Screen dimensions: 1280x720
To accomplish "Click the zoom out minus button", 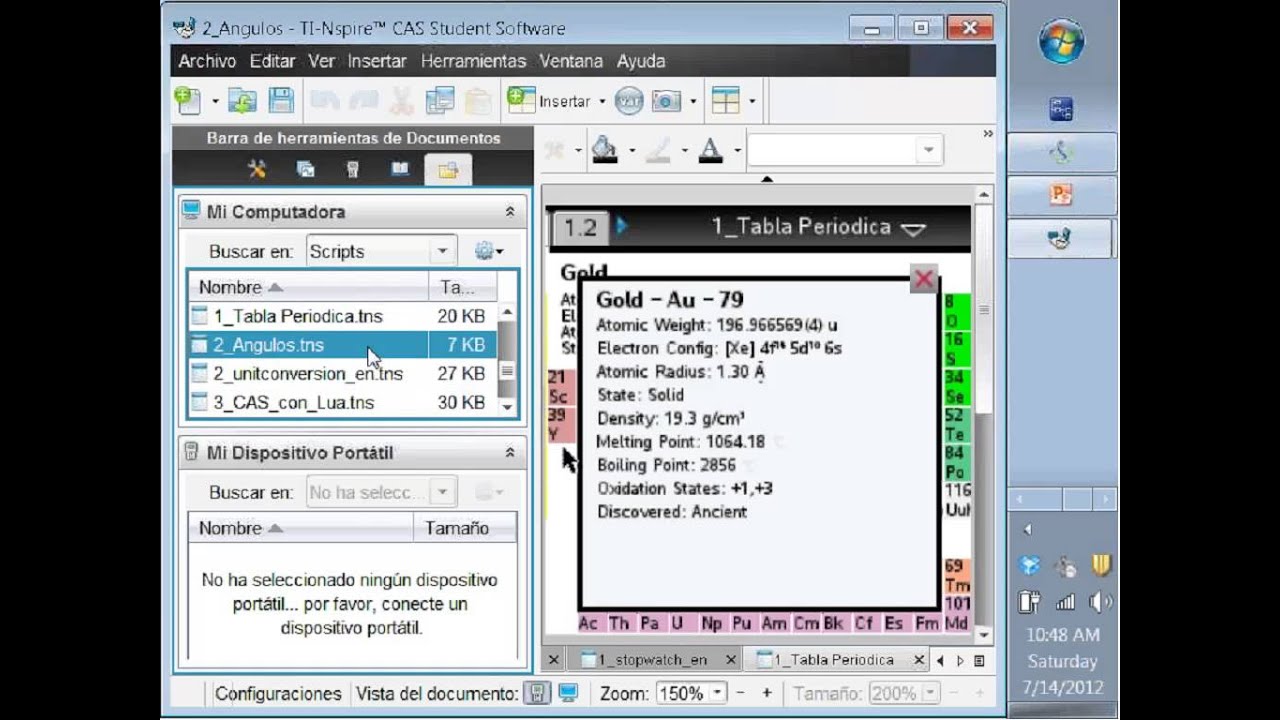I will coord(741,693).
